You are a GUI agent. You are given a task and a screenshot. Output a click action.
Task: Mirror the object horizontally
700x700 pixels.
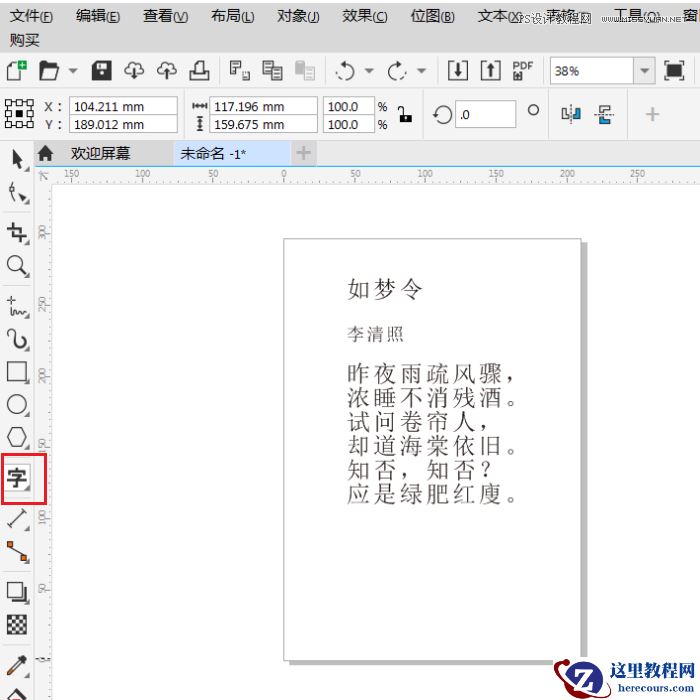tap(571, 114)
